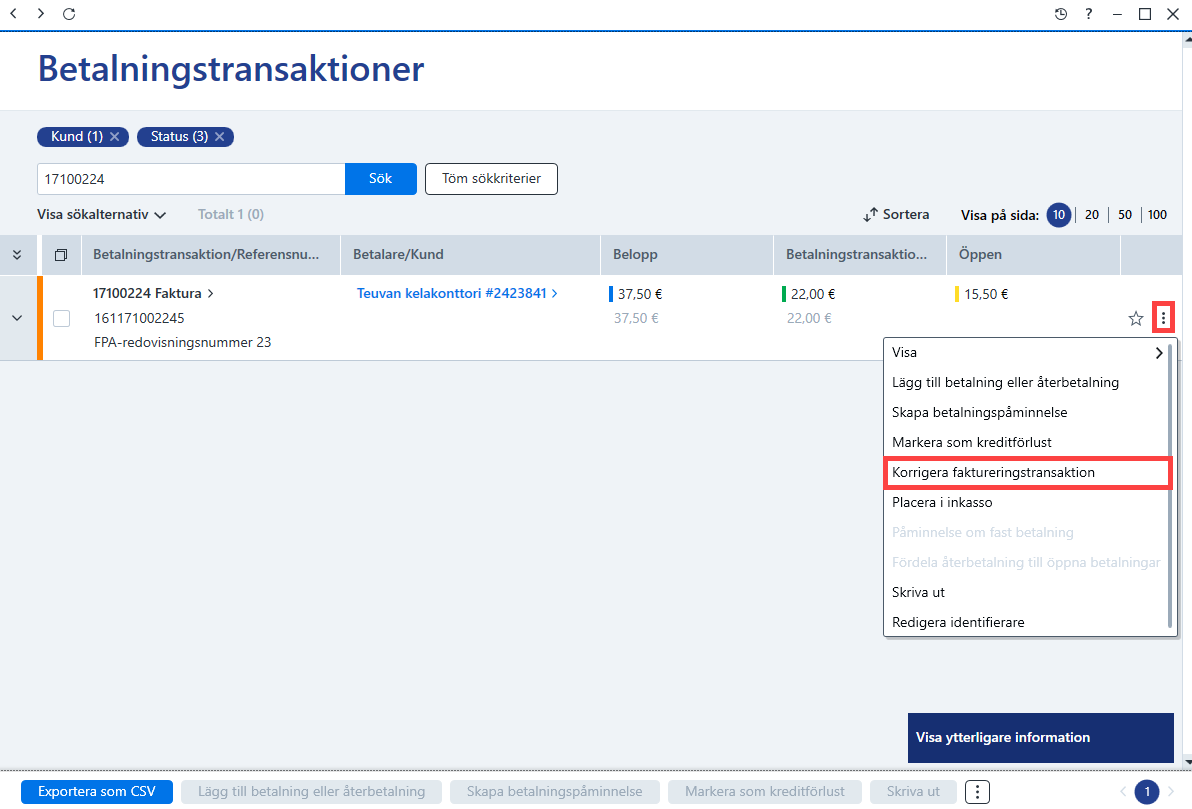The height and width of the screenshot is (809, 1192).
Task: Click the search field containing 17100224
Action: (x=191, y=179)
